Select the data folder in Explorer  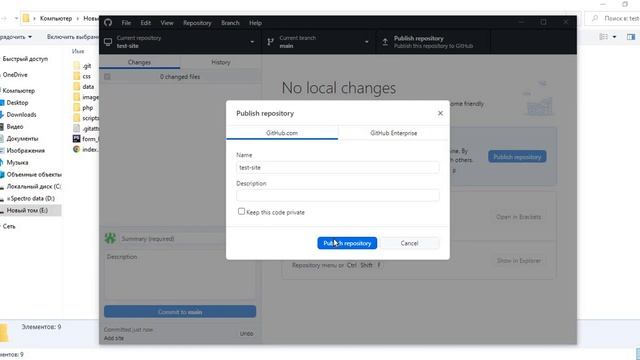coord(84,87)
